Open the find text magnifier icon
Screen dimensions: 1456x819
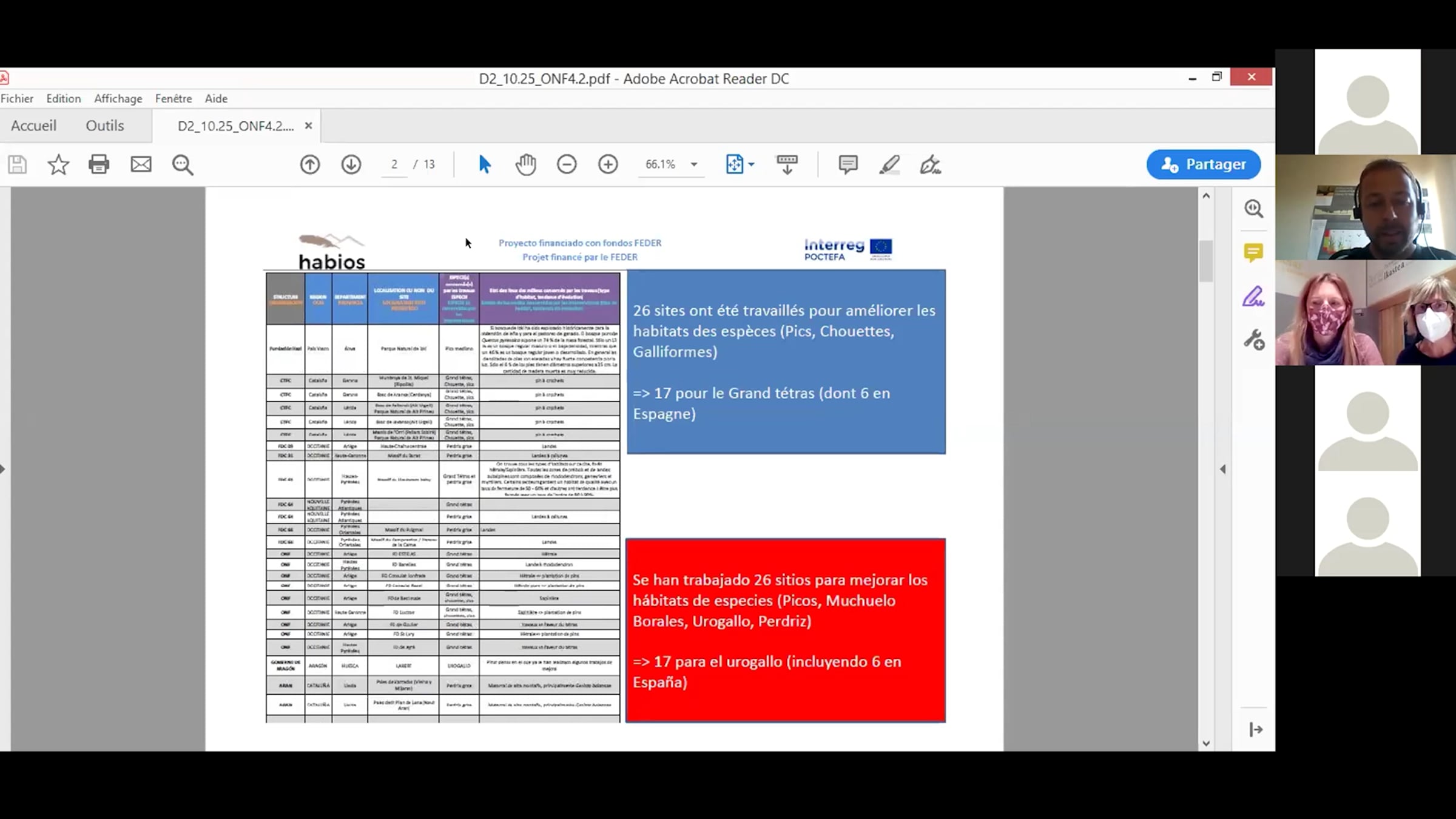click(x=182, y=164)
